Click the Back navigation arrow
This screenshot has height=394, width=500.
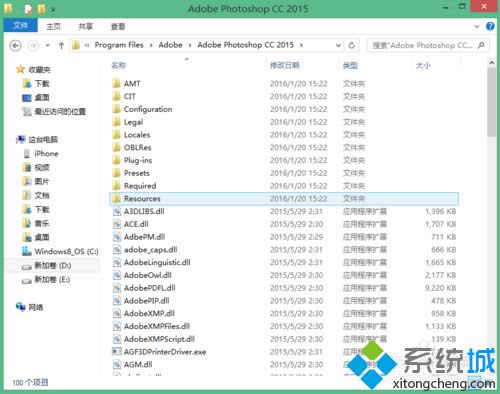[16, 45]
